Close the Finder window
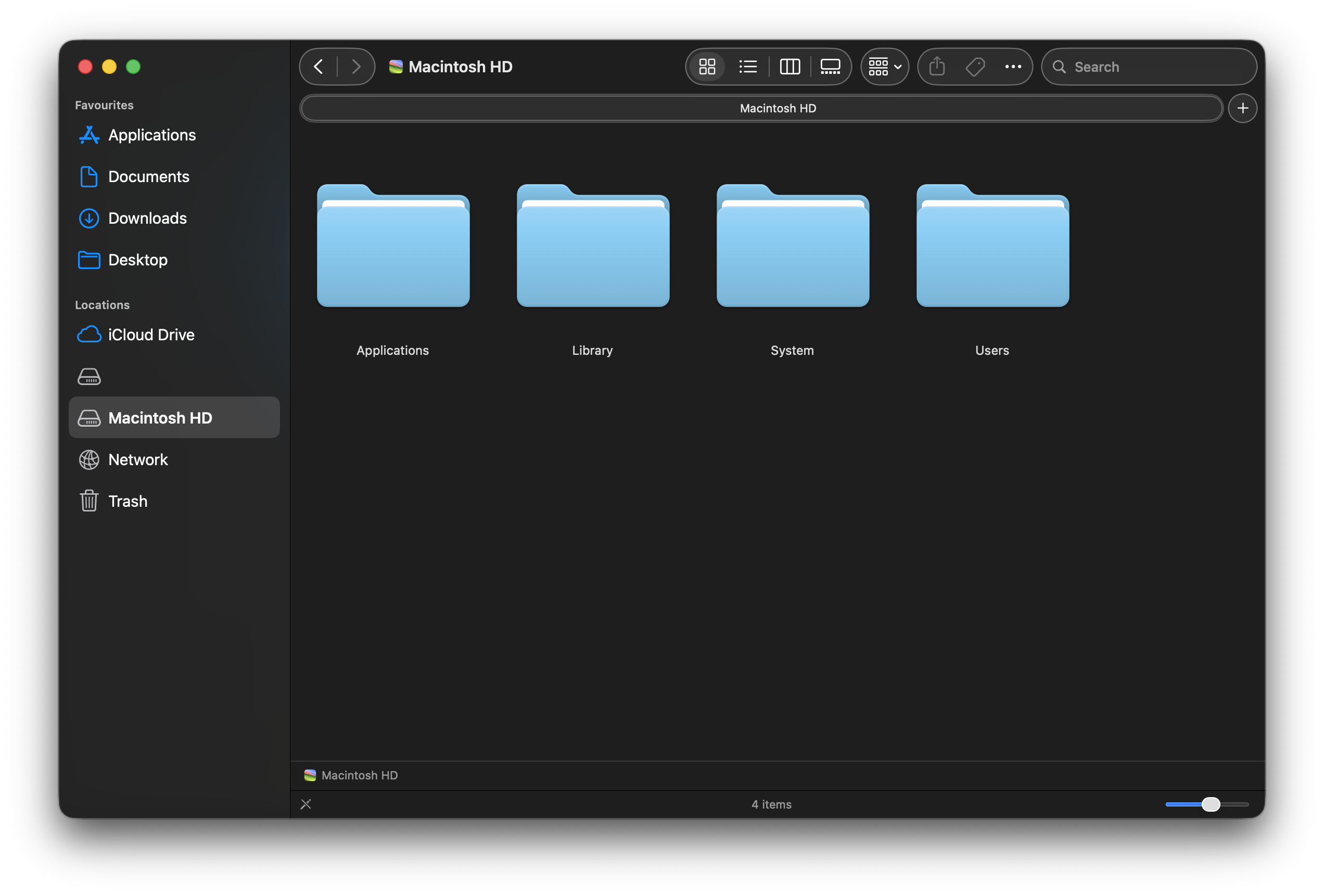Screen dimensions: 1324x896 coord(85,67)
